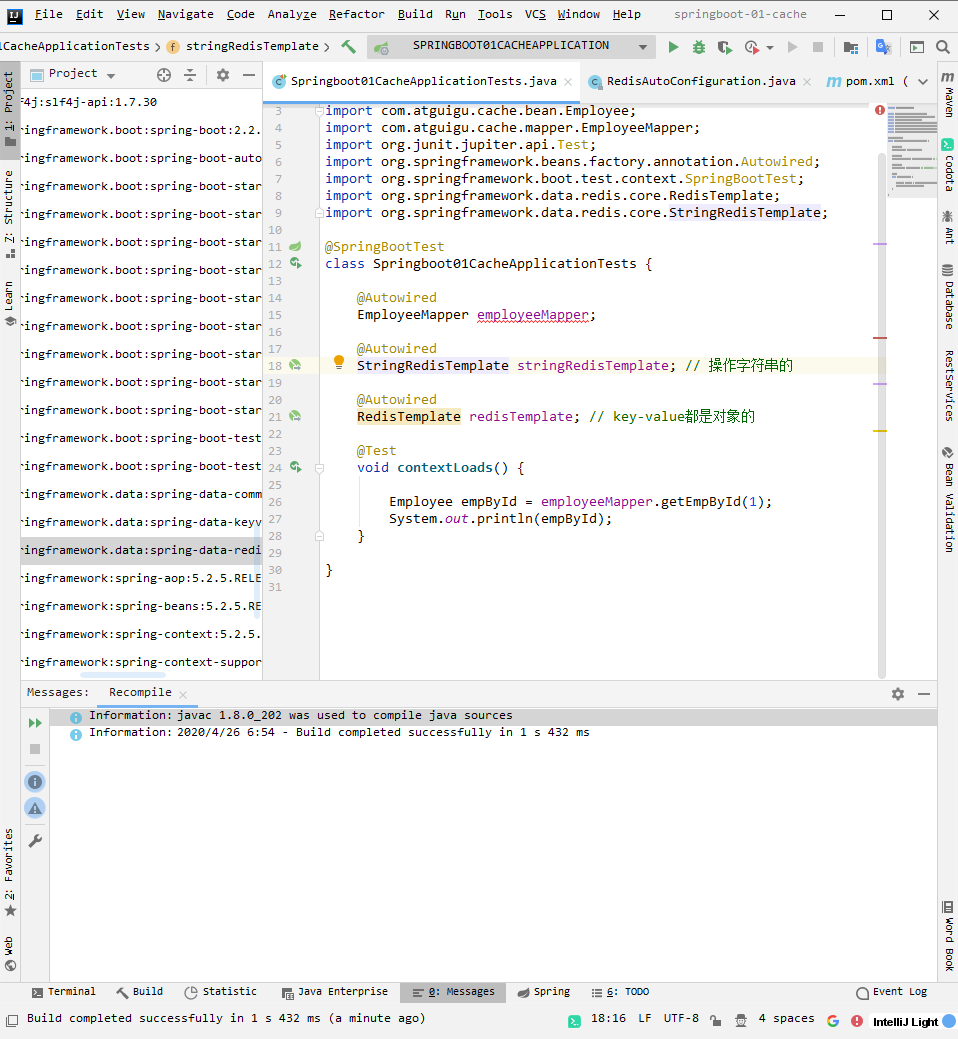Click the red error icon in status bar
Viewport: 958px width, 1039px height.
(x=857, y=1021)
